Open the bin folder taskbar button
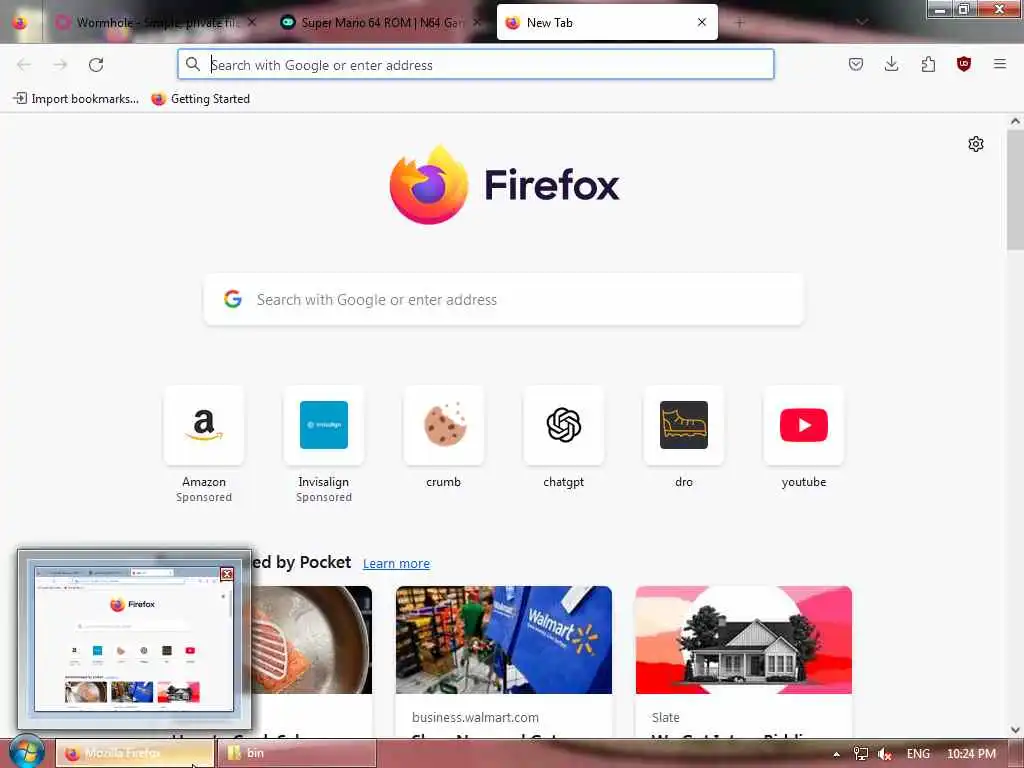Viewport: 1024px width, 768px height. pos(296,753)
